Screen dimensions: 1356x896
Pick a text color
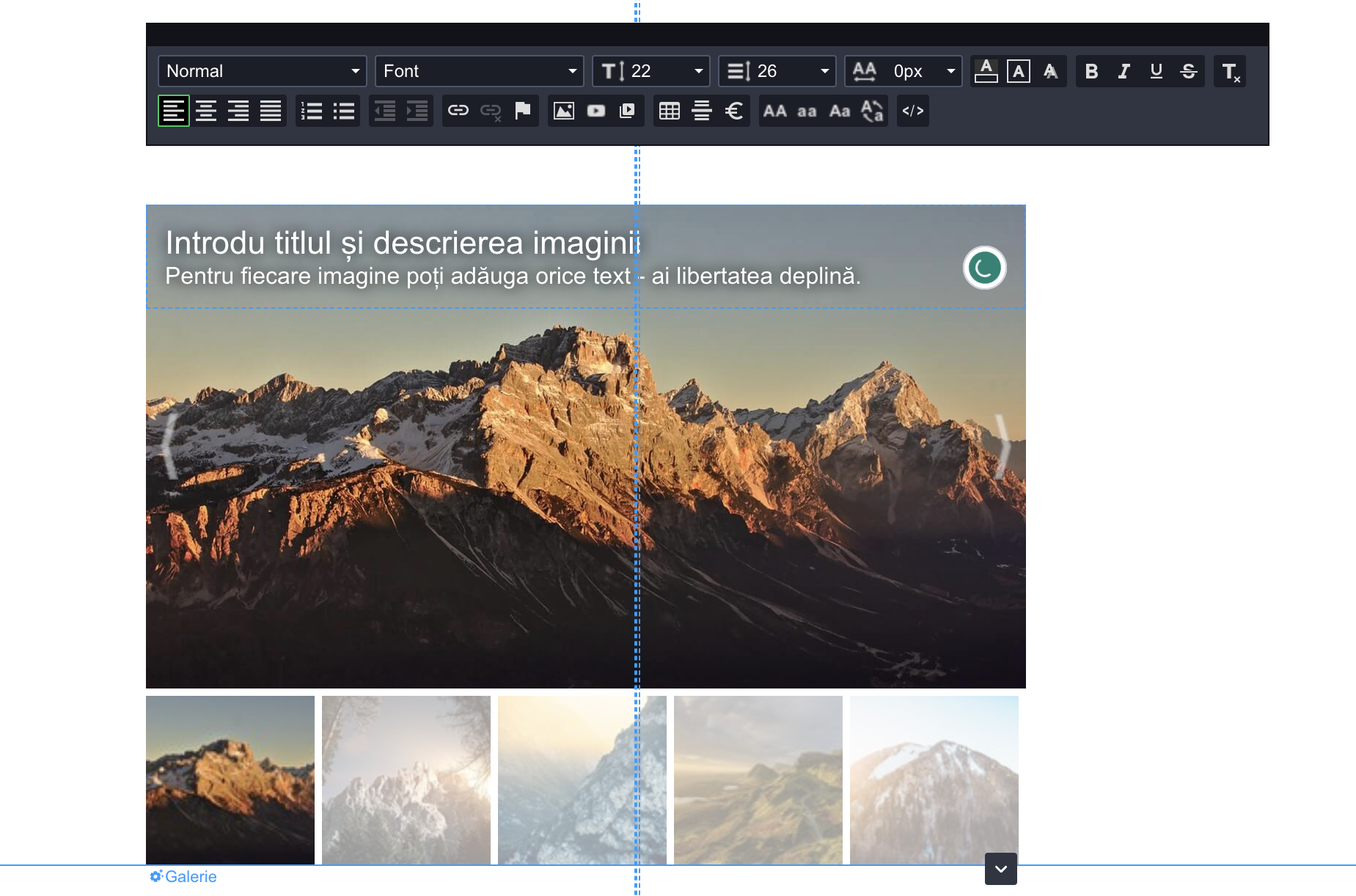pyautogui.click(x=986, y=72)
